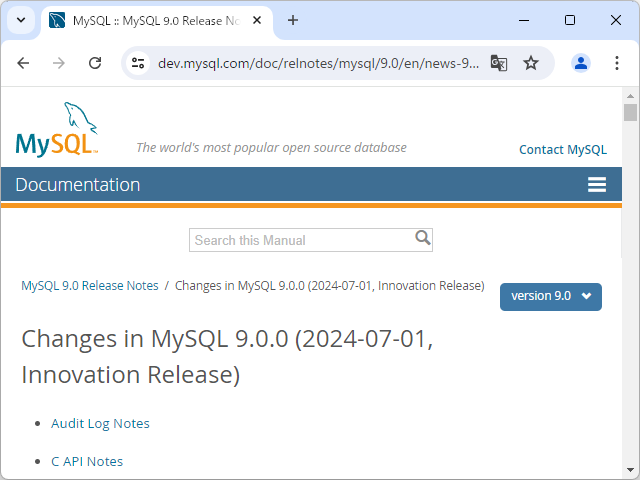Click the tagline 'The world's most popular open source database'
The height and width of the screenshot is (480, 640).
tap(271, 147)
